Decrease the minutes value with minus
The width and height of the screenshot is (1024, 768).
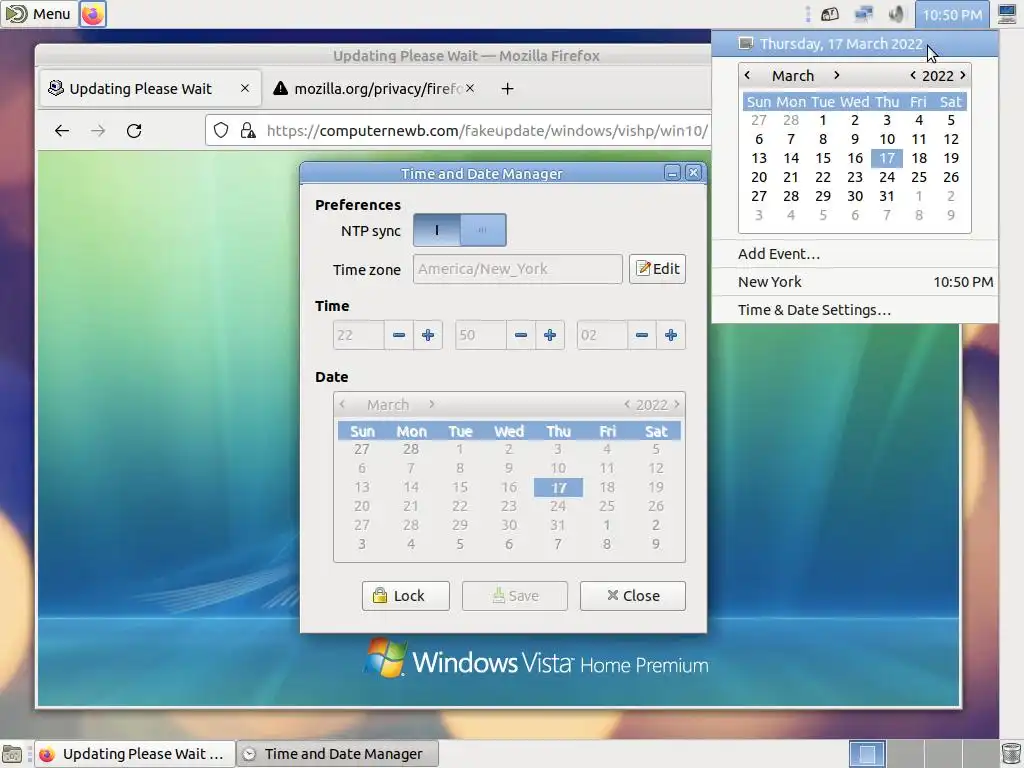(520, 335)
